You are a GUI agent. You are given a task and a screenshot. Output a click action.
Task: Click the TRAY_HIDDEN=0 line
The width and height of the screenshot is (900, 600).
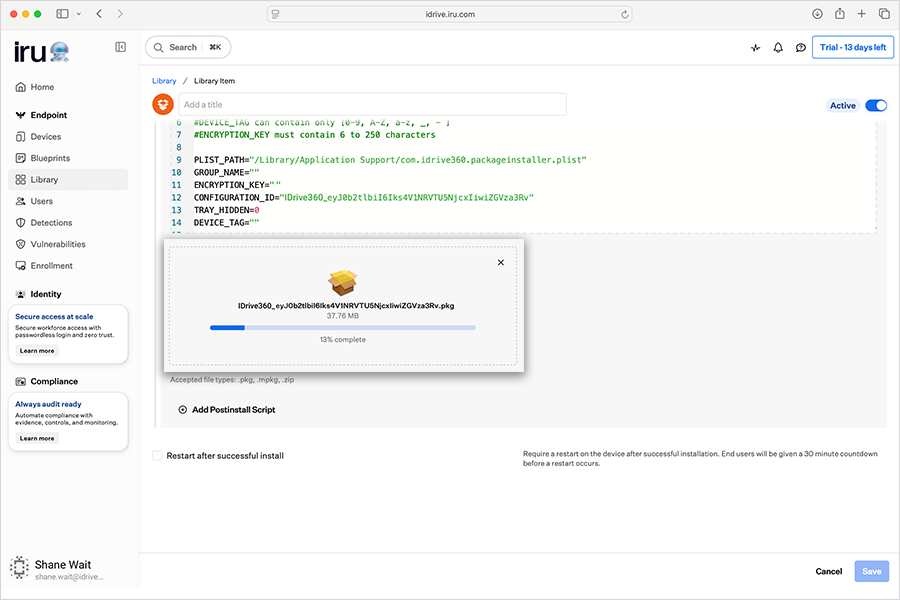(226, 210)
